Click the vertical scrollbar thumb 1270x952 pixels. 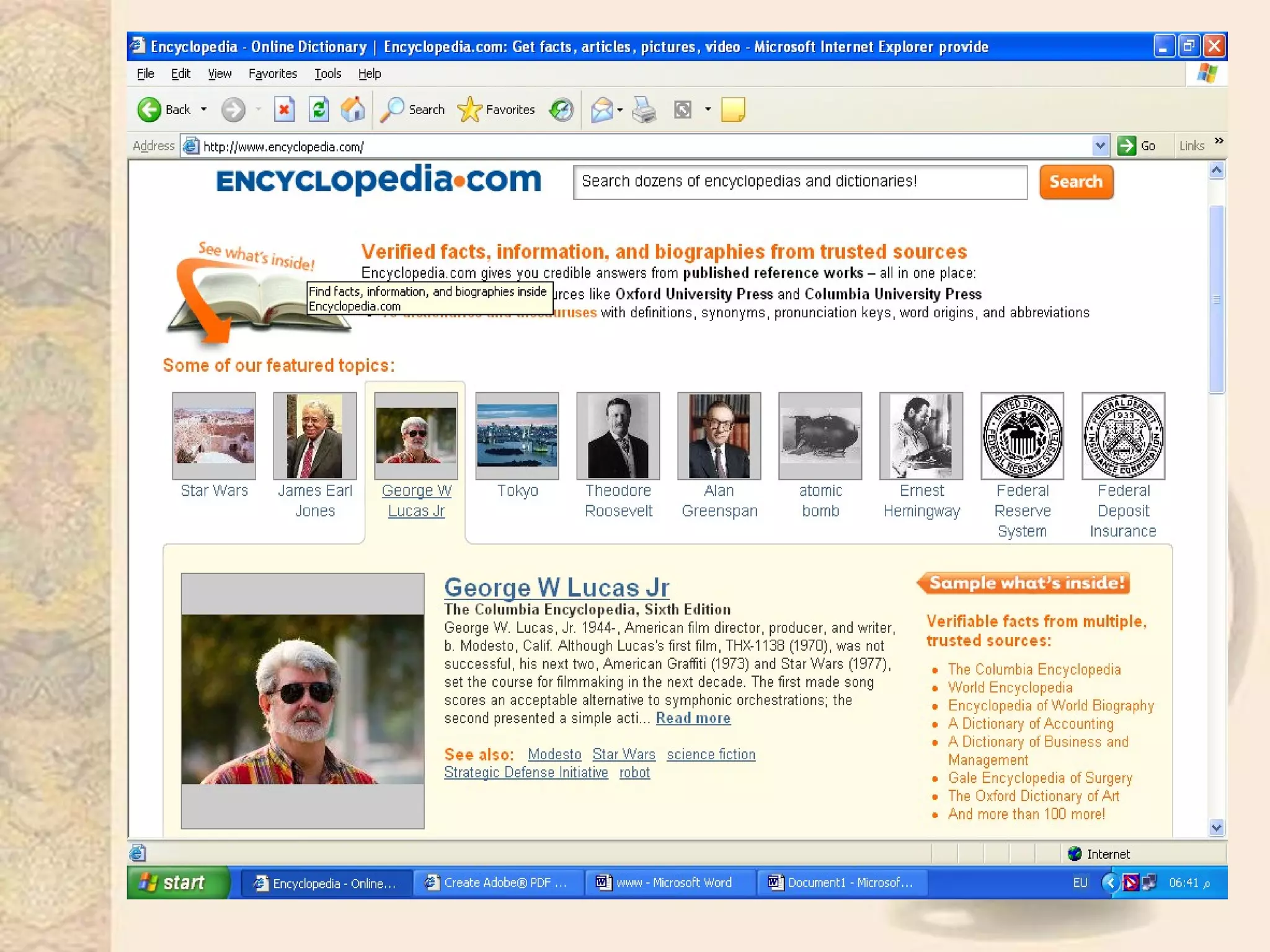[x=1217, y=299]
